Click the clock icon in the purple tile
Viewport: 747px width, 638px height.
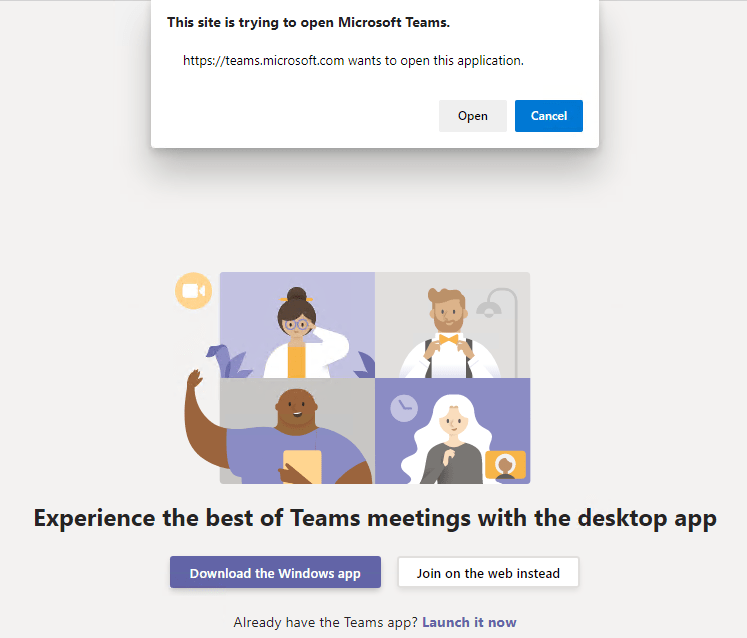click(x=404, y=408)
